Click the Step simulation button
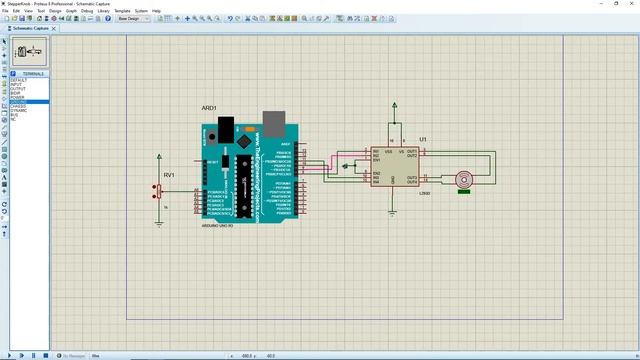The image size is (640, 360). coord(22,356)
